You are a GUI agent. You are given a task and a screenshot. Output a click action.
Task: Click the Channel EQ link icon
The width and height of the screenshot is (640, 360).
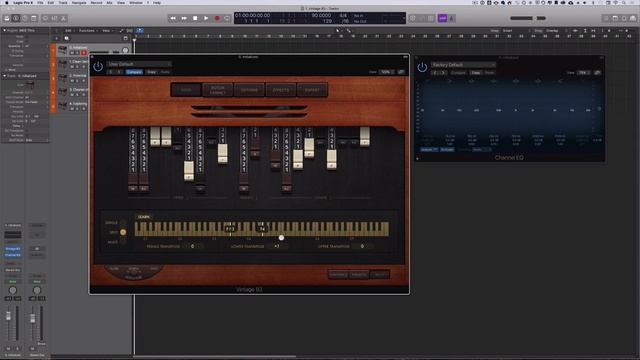click(x=598, y=73)
